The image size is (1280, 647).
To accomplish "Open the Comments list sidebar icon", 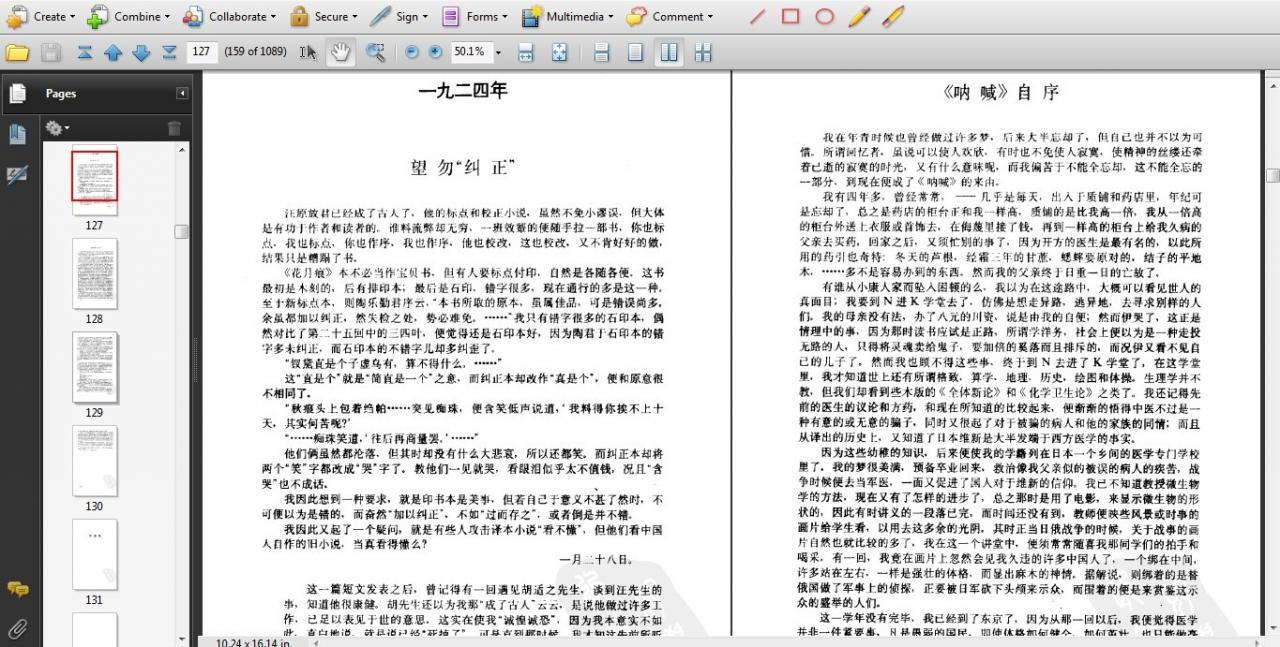I will (17, 589).
